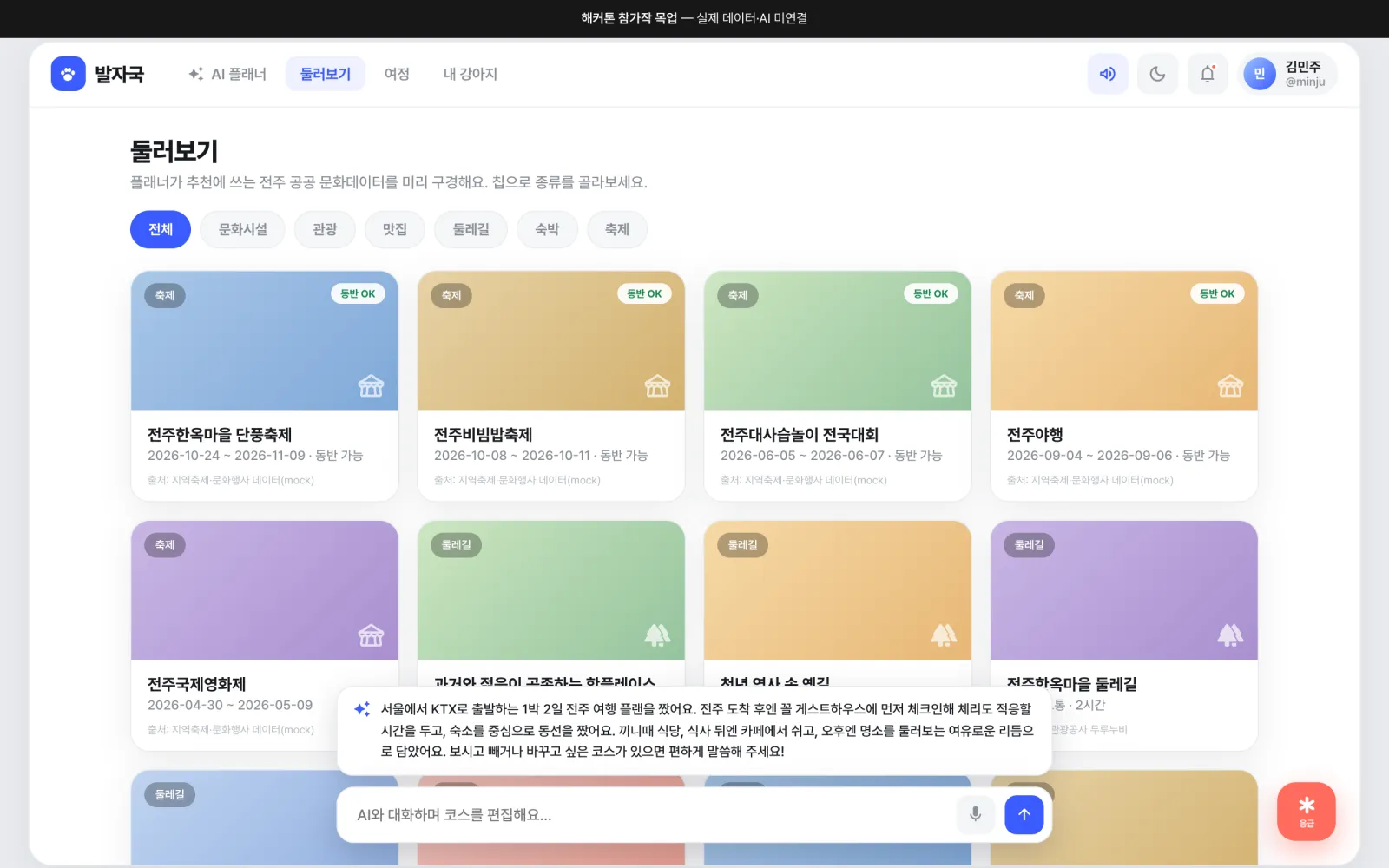
Task: Choose the 축제 filter chip
Action: (x=617, y=229)
